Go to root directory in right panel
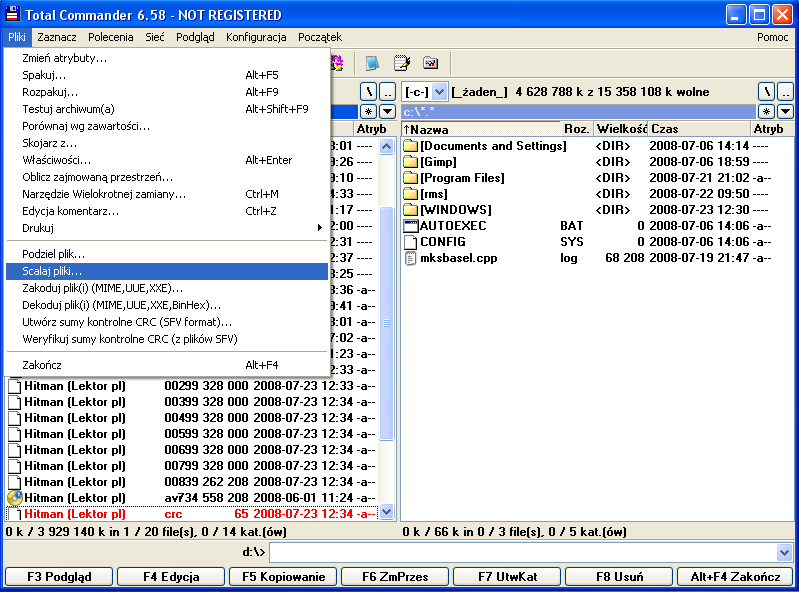Viewport: 799px width, 592px height. tap(767, 92)
